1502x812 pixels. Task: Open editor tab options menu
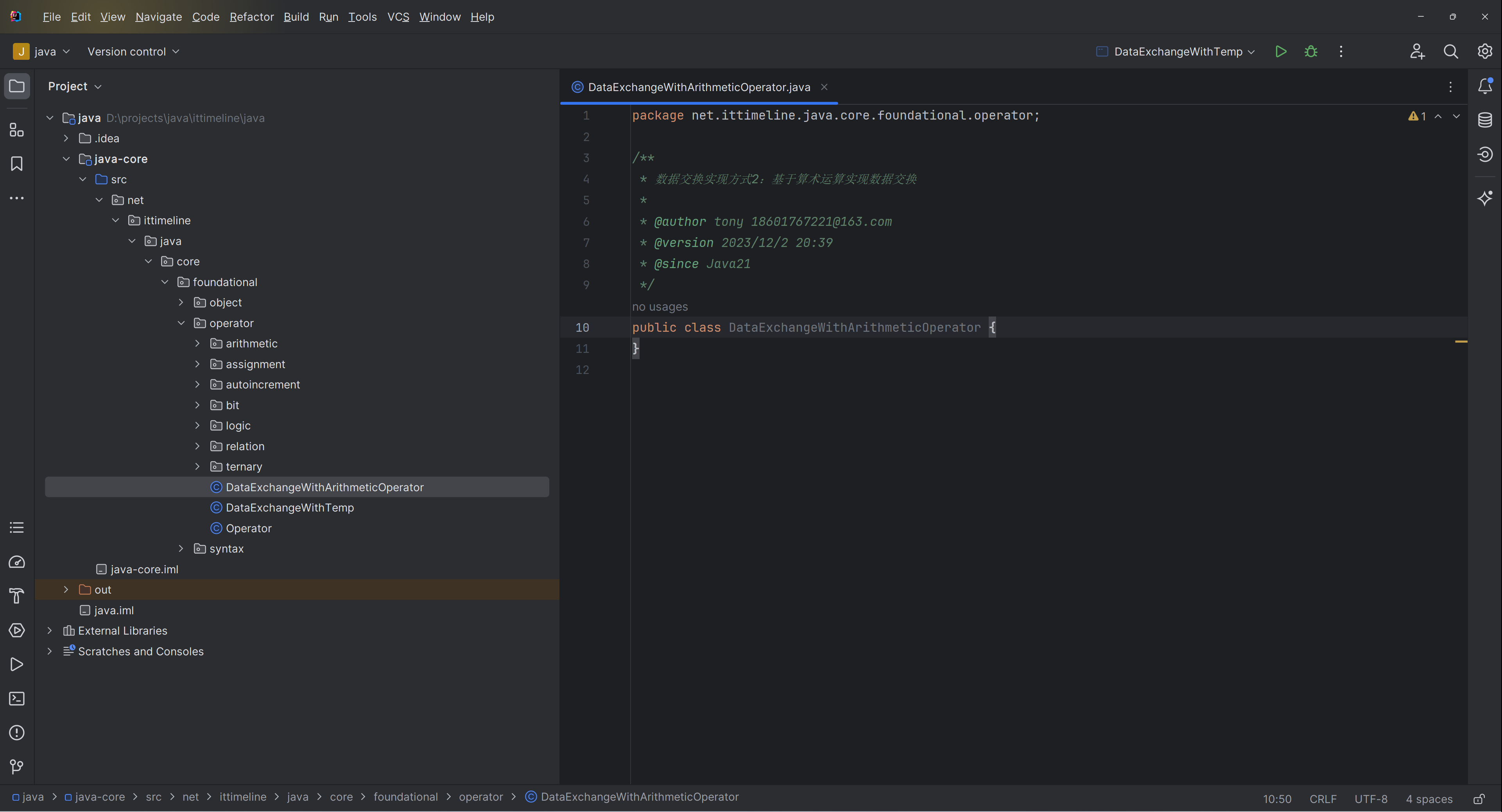click(1451, 87)
